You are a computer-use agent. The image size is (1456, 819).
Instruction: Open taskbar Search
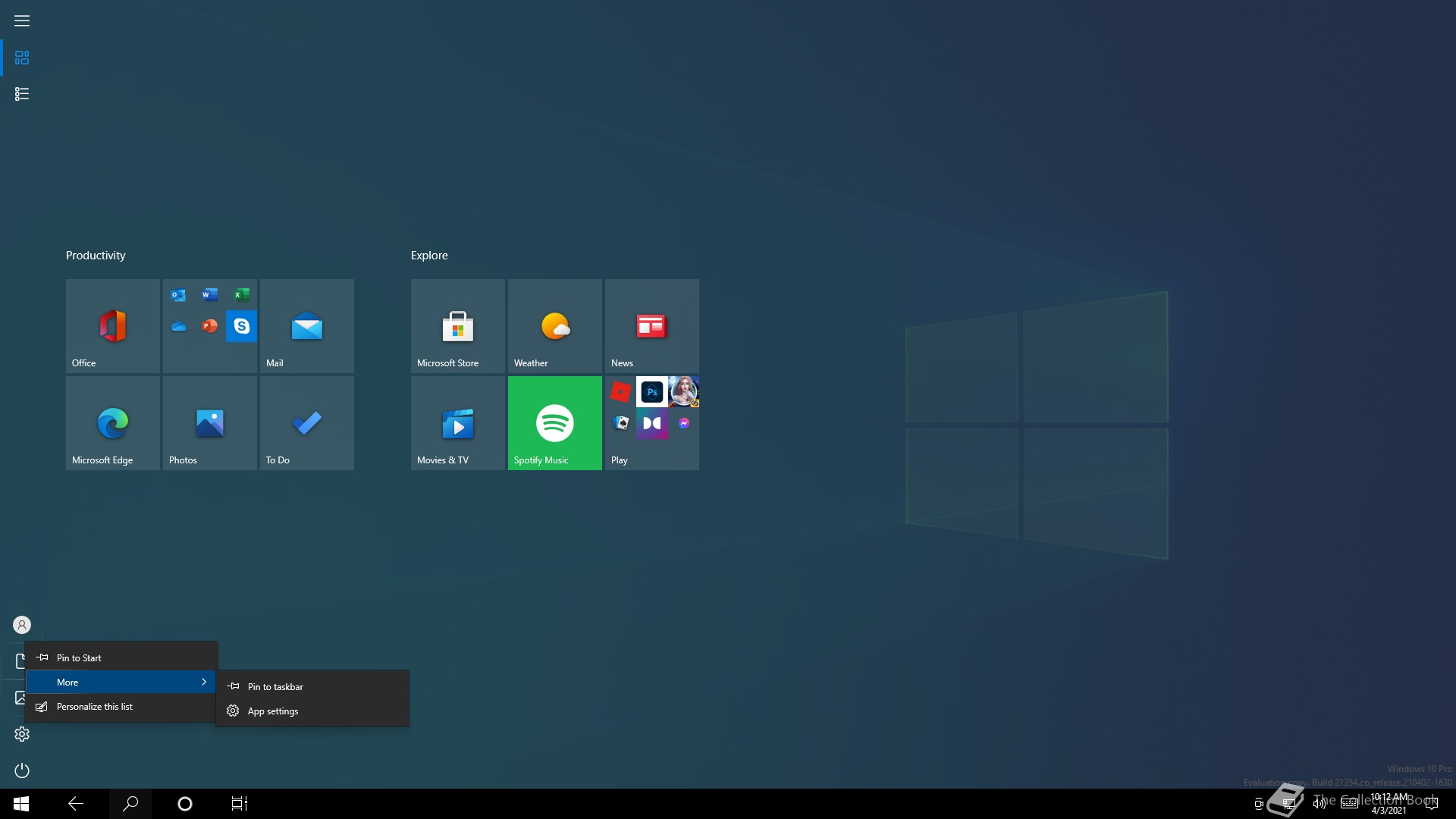point(130,804)
